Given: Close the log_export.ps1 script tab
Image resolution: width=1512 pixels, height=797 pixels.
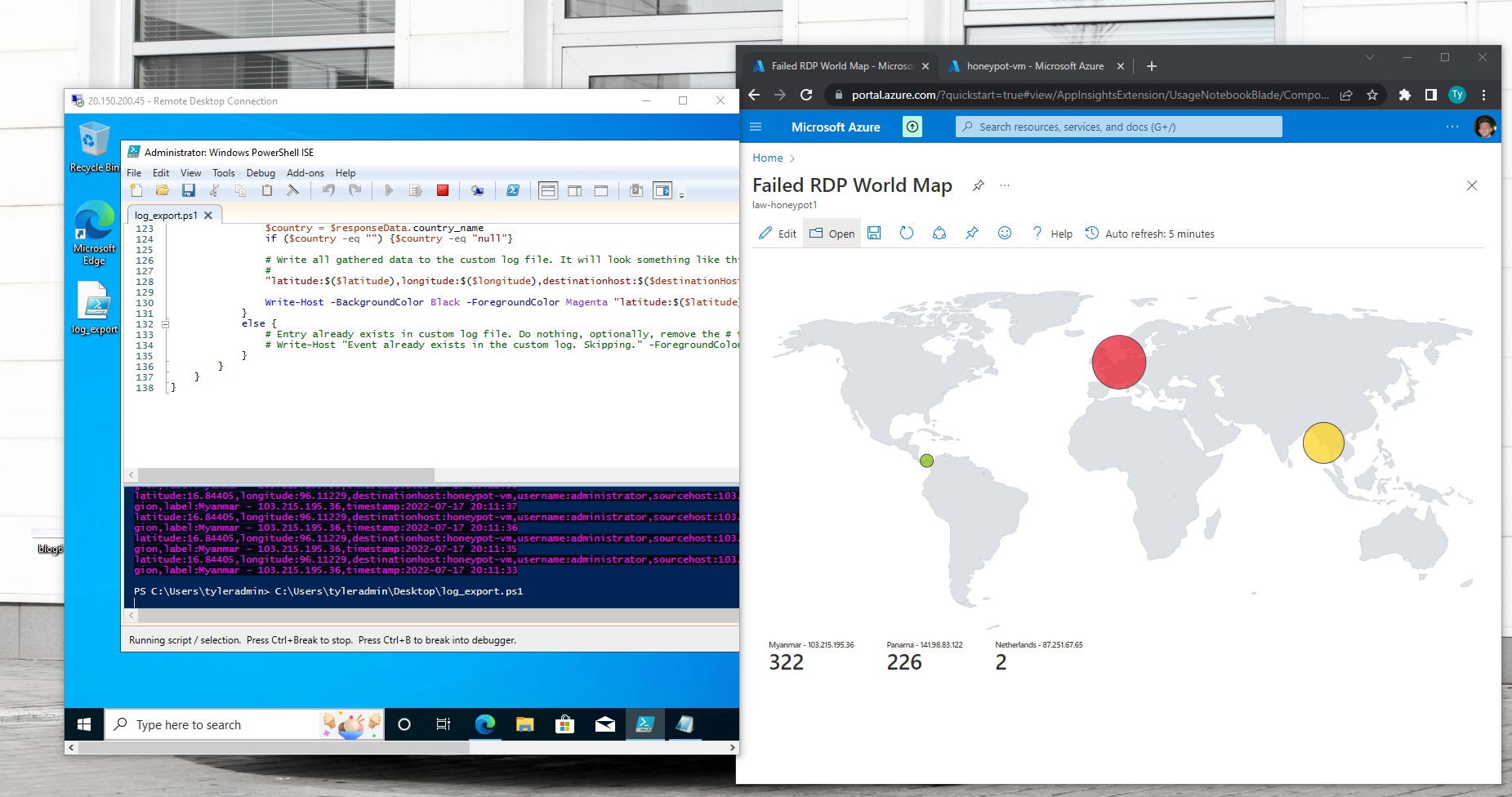Looking at the screenshot, I should pos(208,216).
